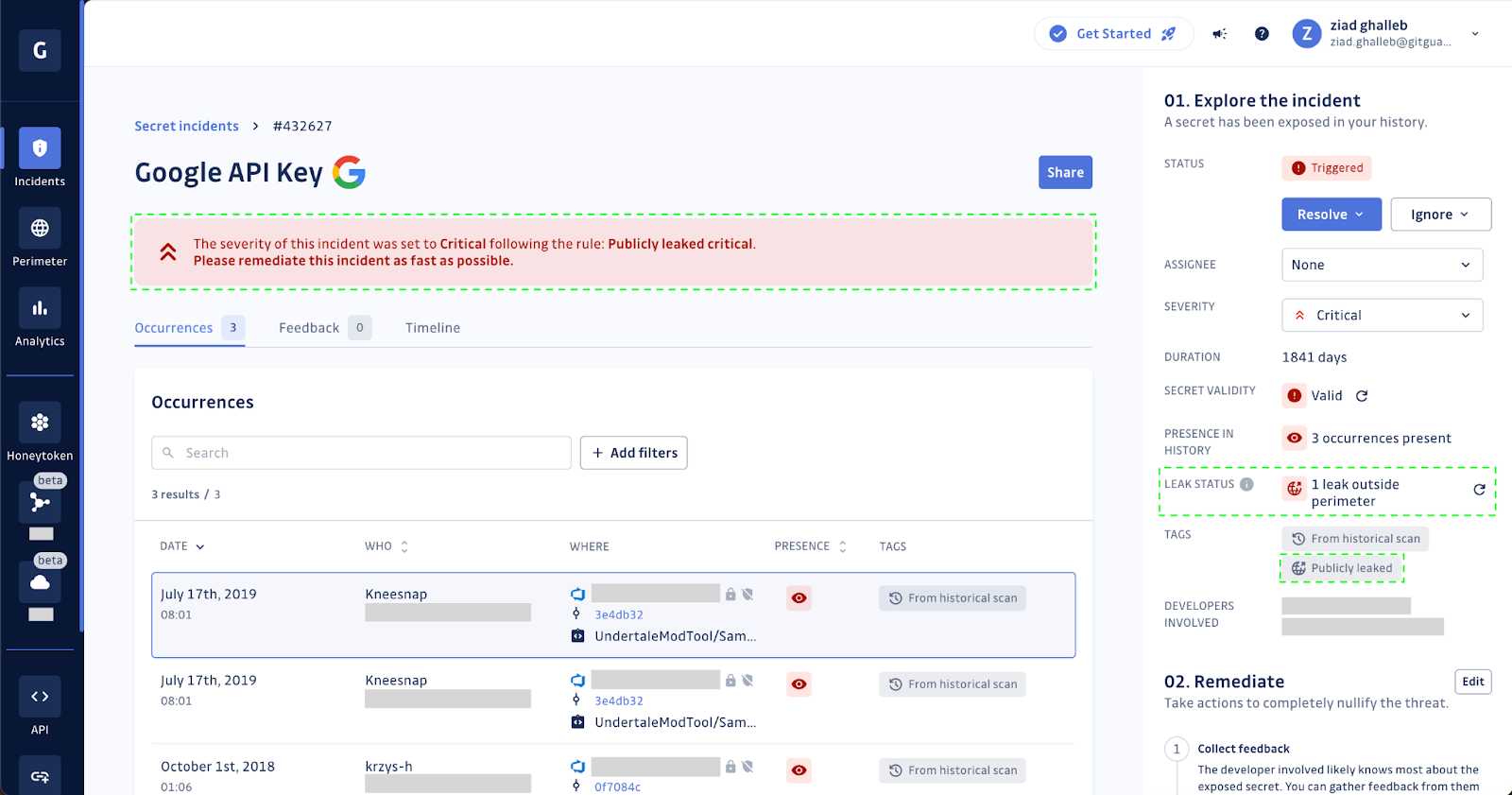Click the user avatar Z
This screenshot has width=1512, height=795.
1307,34
